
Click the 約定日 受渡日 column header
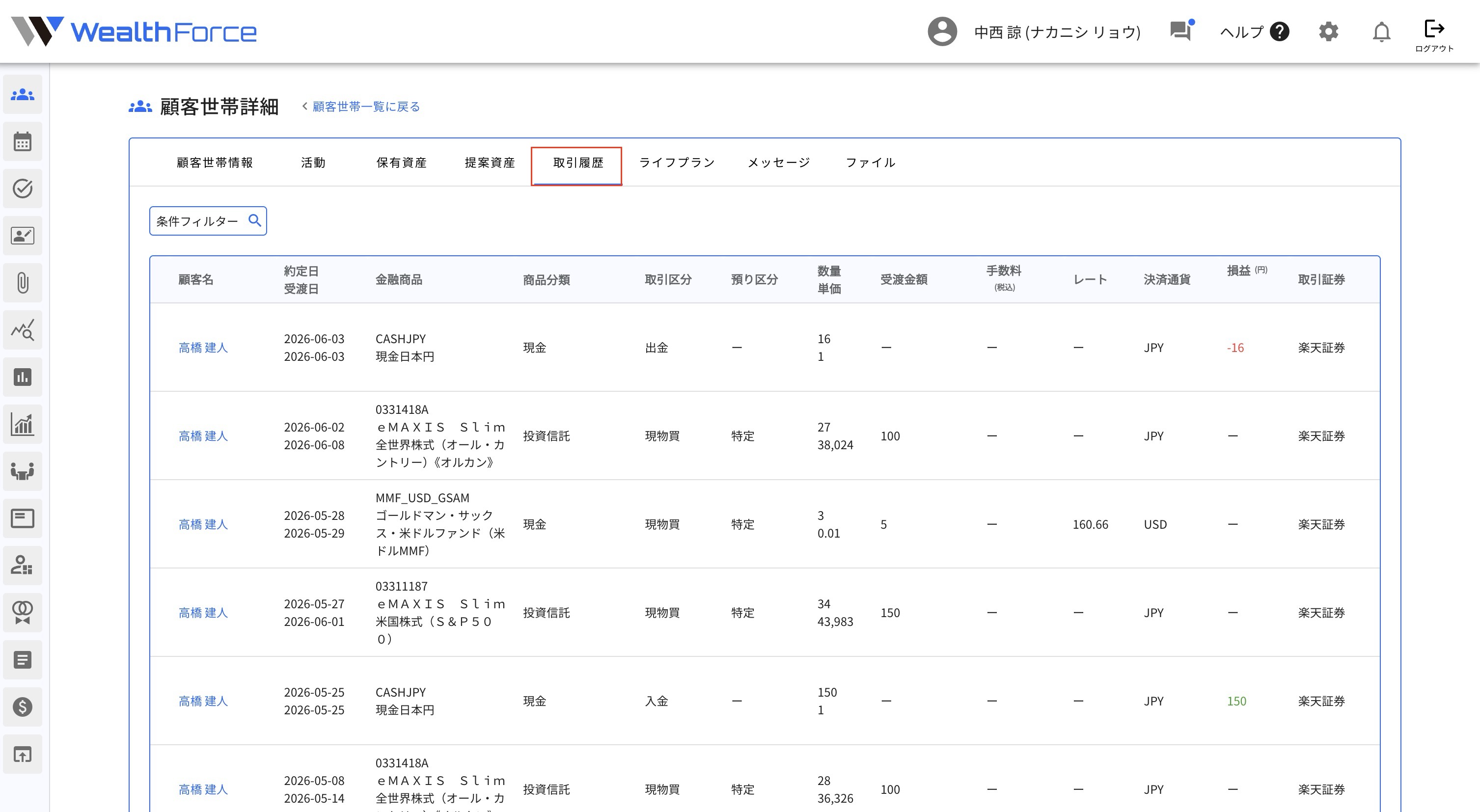coord(301,280)
